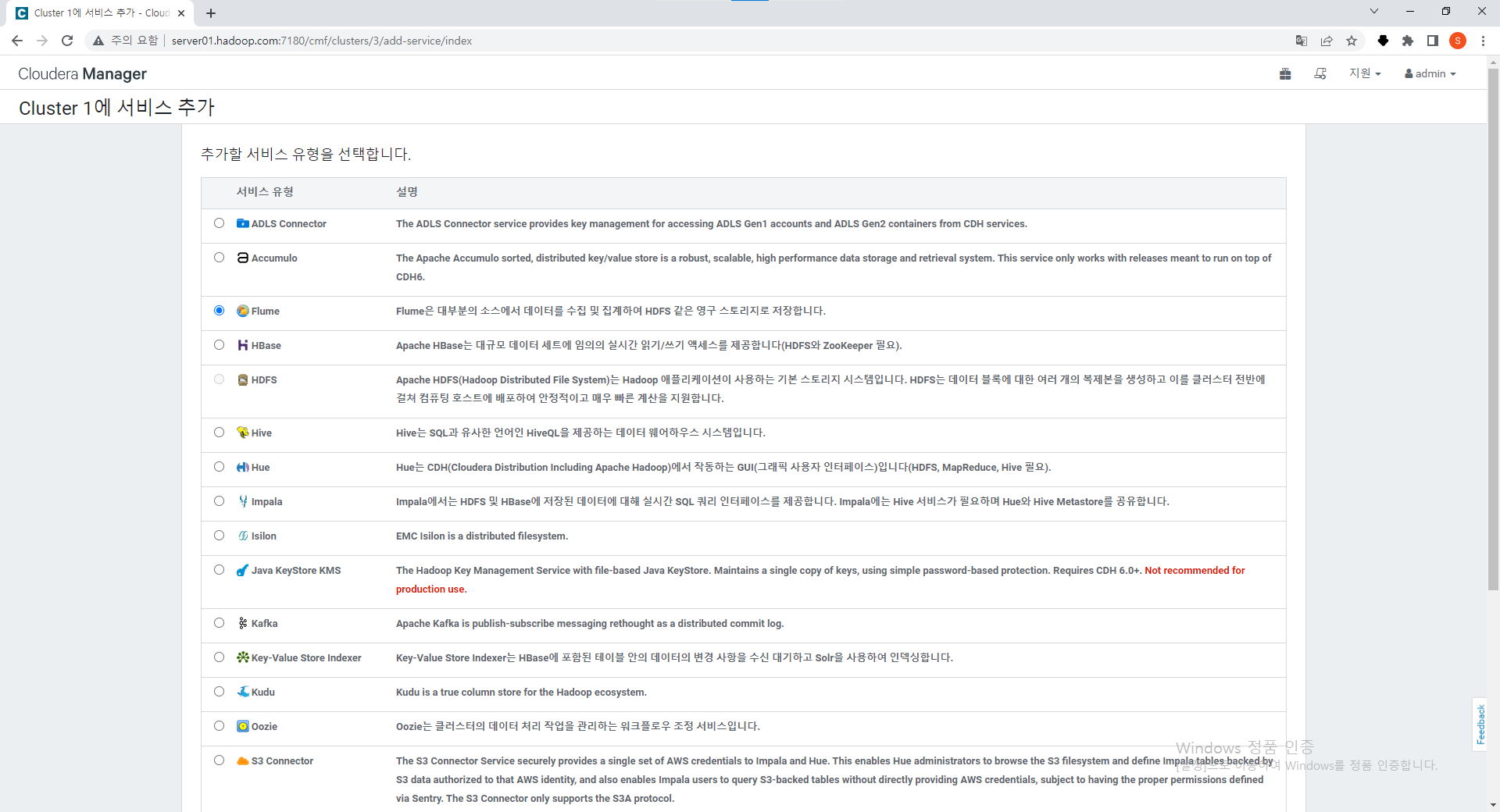1500x812 pixels.
Task: Select the Oozie radio button
Action: 219,726
